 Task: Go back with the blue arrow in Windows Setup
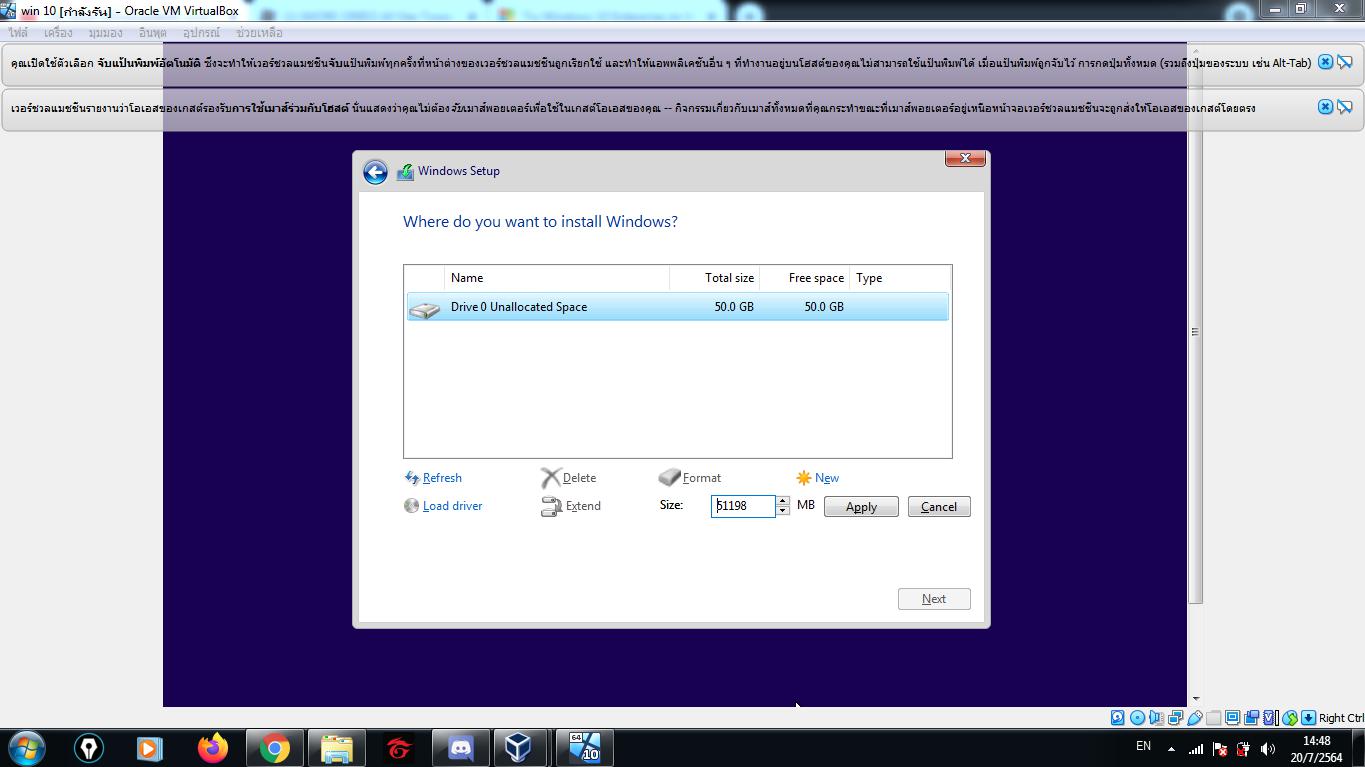coord(375,172)
